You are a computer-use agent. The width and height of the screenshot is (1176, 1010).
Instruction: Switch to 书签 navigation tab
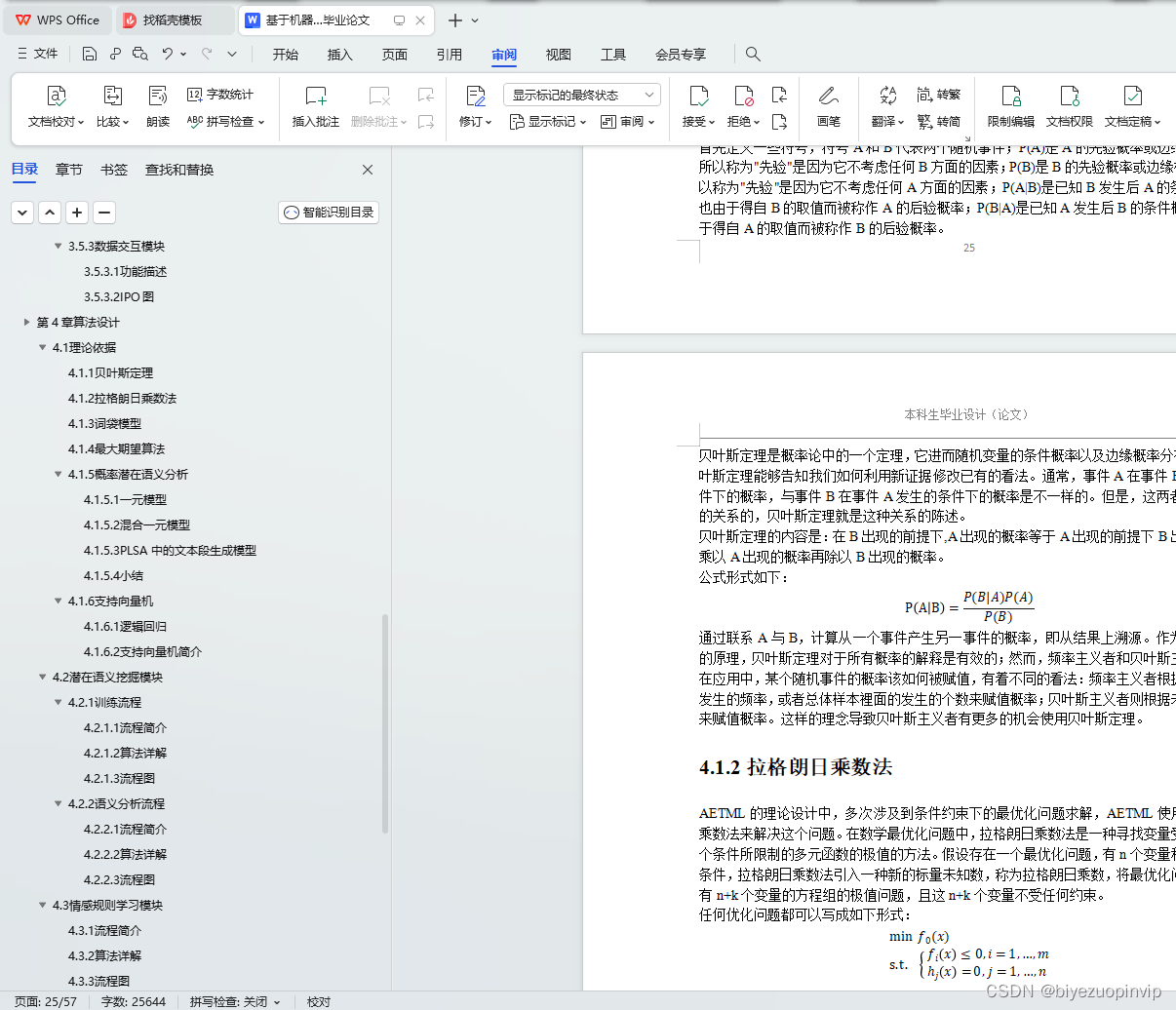[114, 170]
